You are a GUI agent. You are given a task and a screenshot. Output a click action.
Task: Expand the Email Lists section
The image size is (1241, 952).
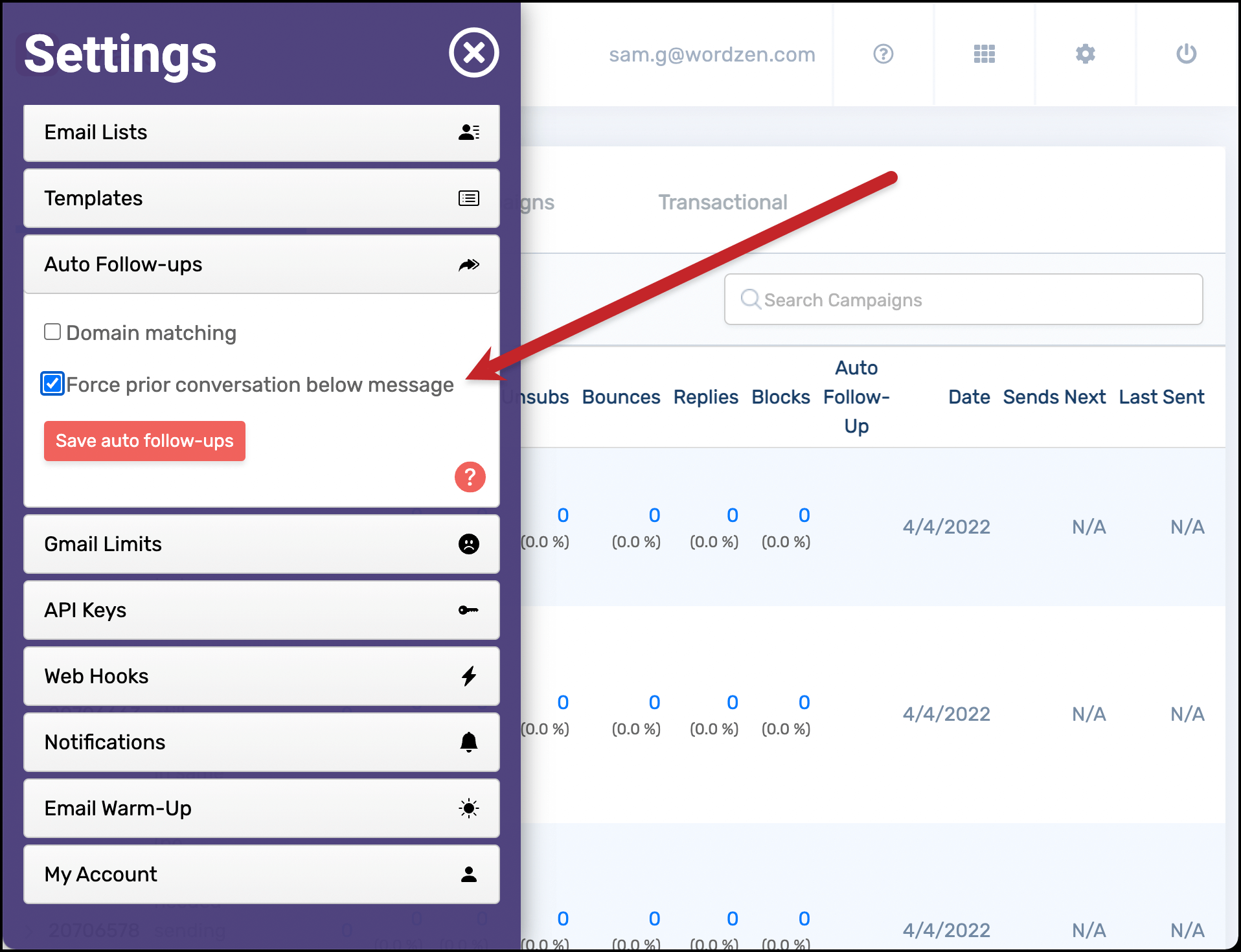point(262,133)
